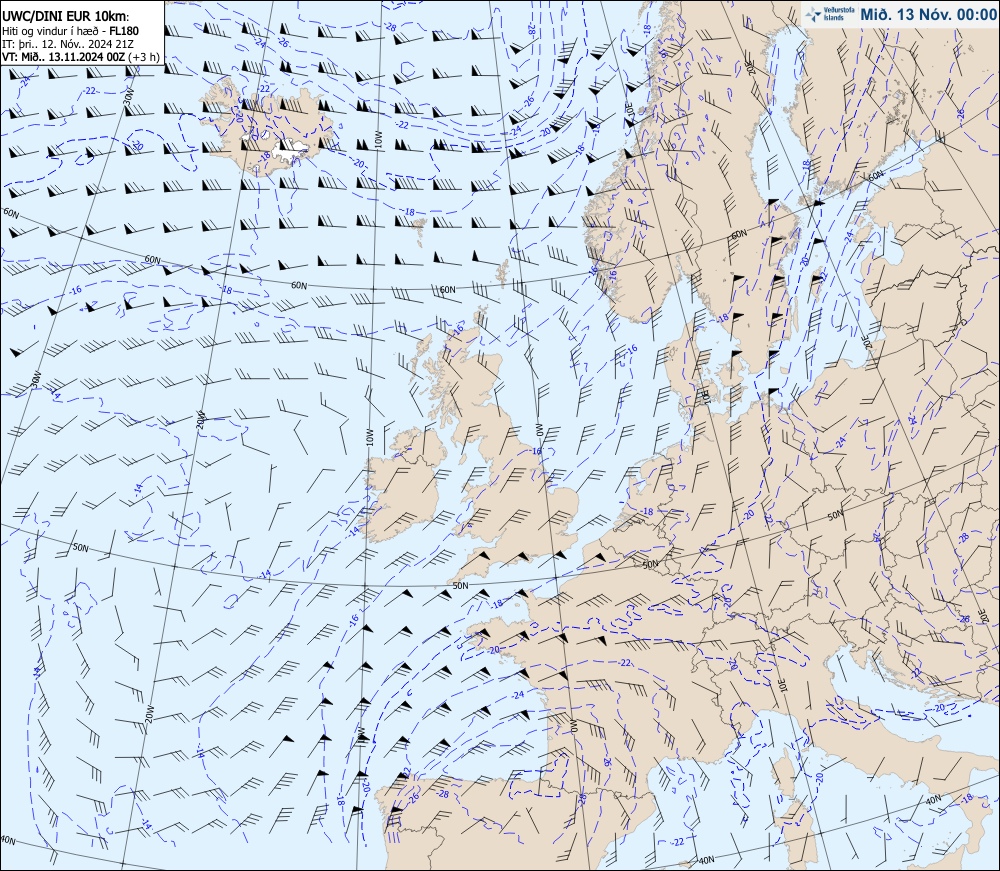Click the "IT: þri.. 12. Nóv.. 2024 21Z" line
This screenshot has height=871, width=1000.
(x=68, y=44)
